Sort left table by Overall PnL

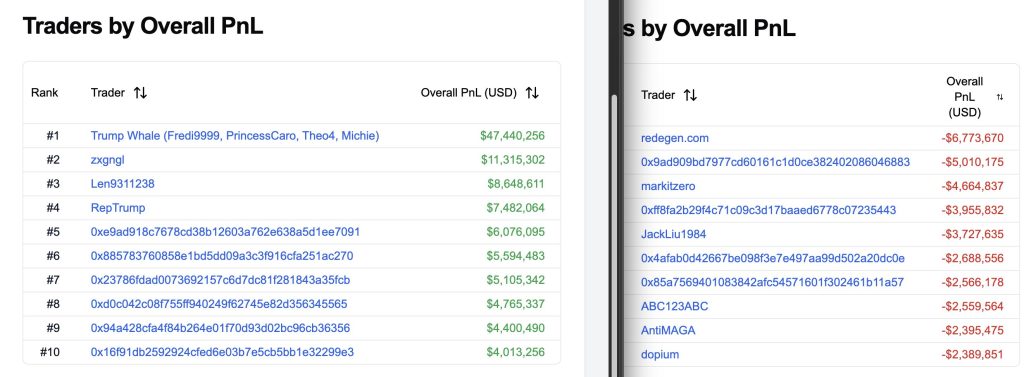(532, 93)
